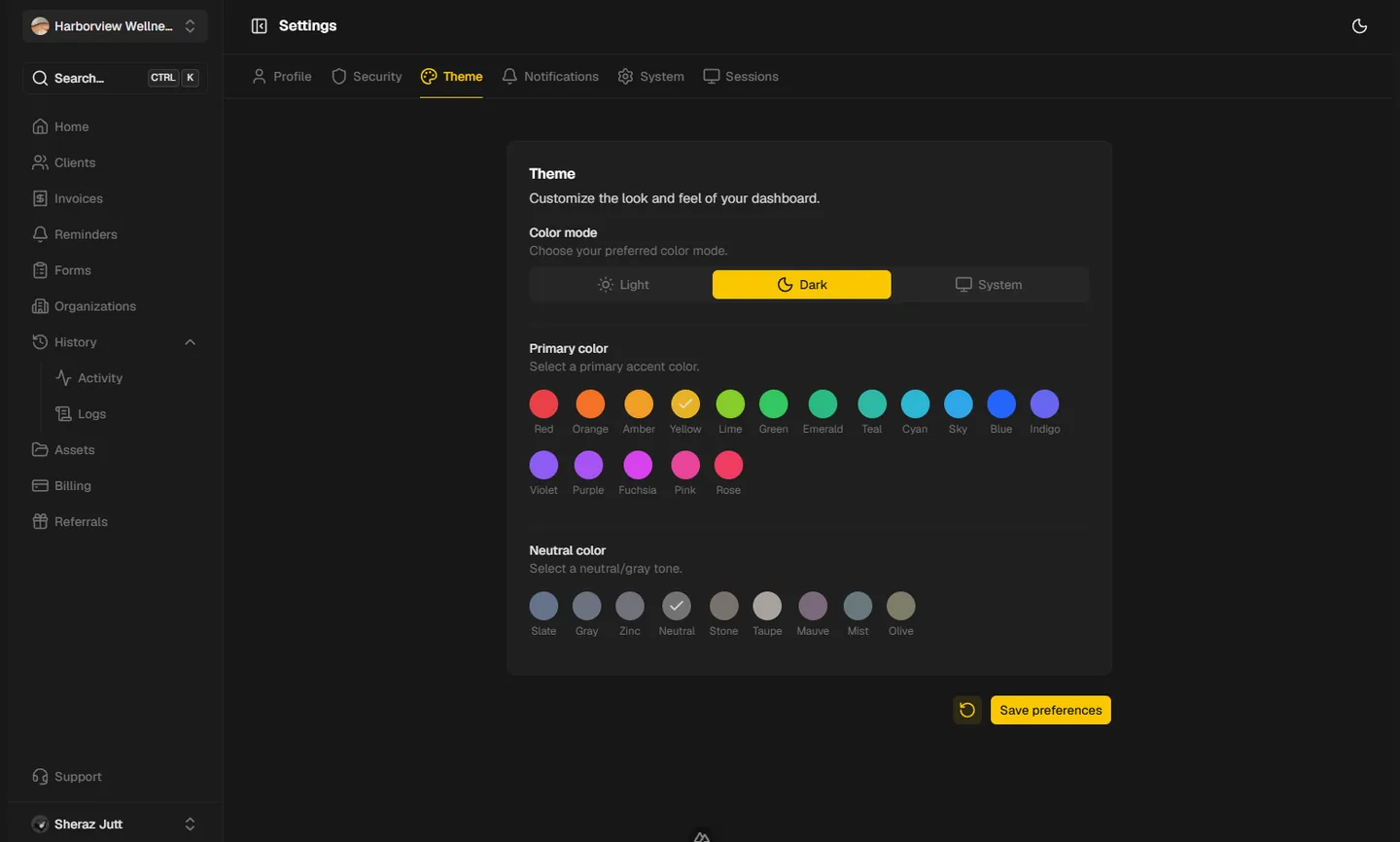Click the Save preferences button
This screenshot has height=842, width=1400.
1051,710
